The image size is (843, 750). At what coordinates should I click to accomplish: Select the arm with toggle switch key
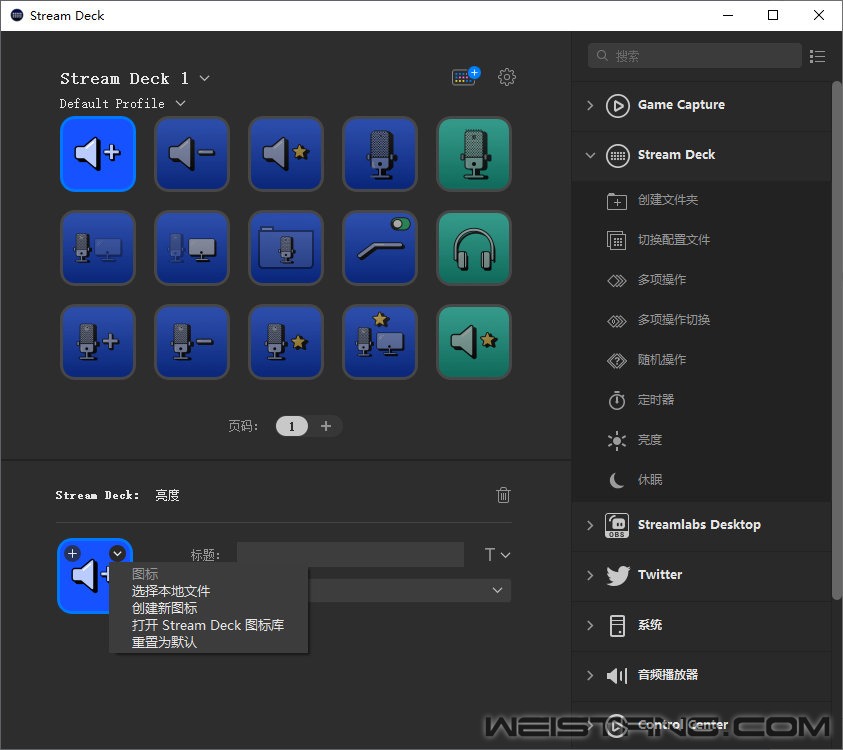(380, 248)
